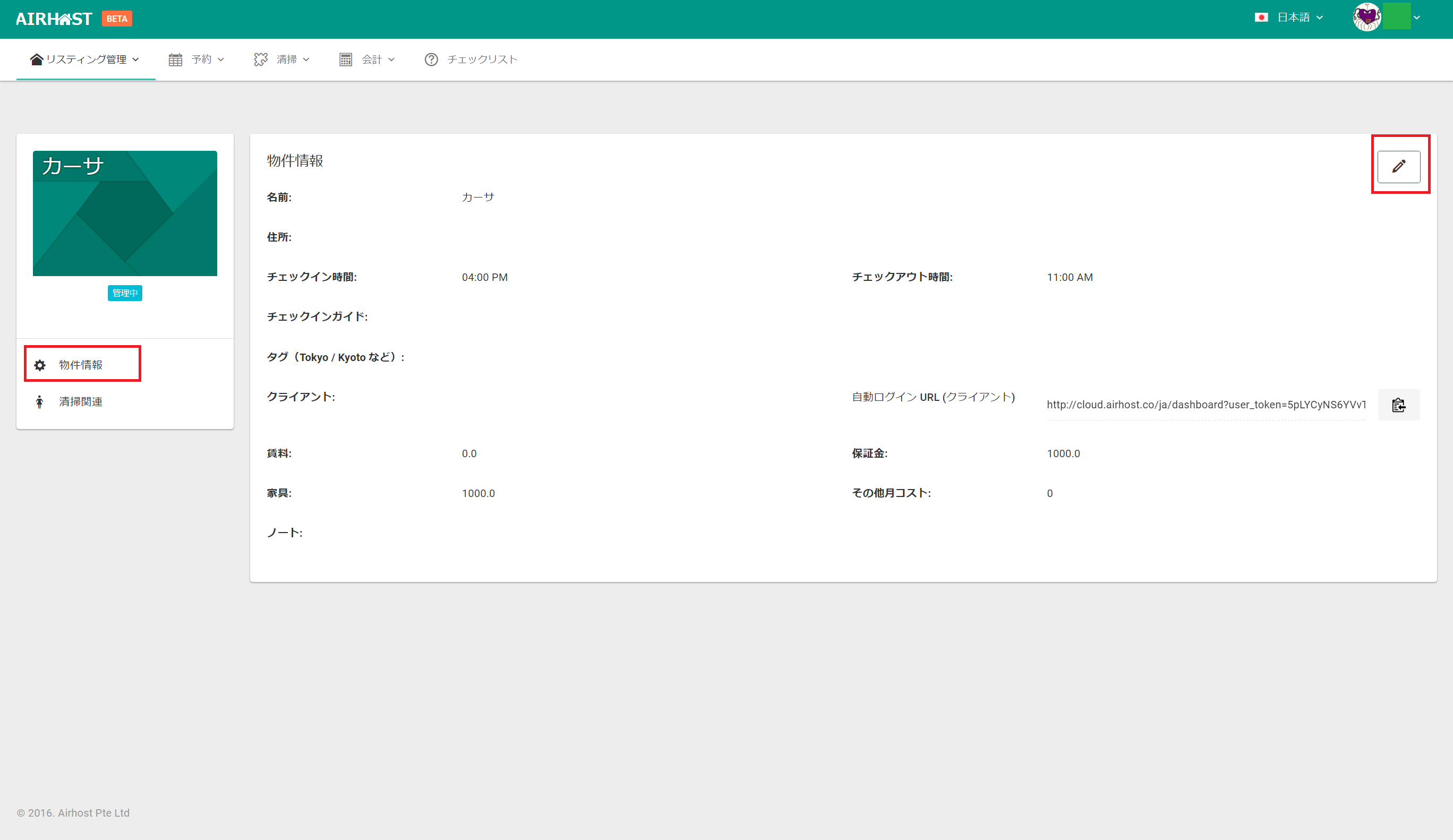Image resolution: width=1453 pixels, height=840 pixels.
Task: Click the auto-login URL text field
Action: (x=1205, y=405)
